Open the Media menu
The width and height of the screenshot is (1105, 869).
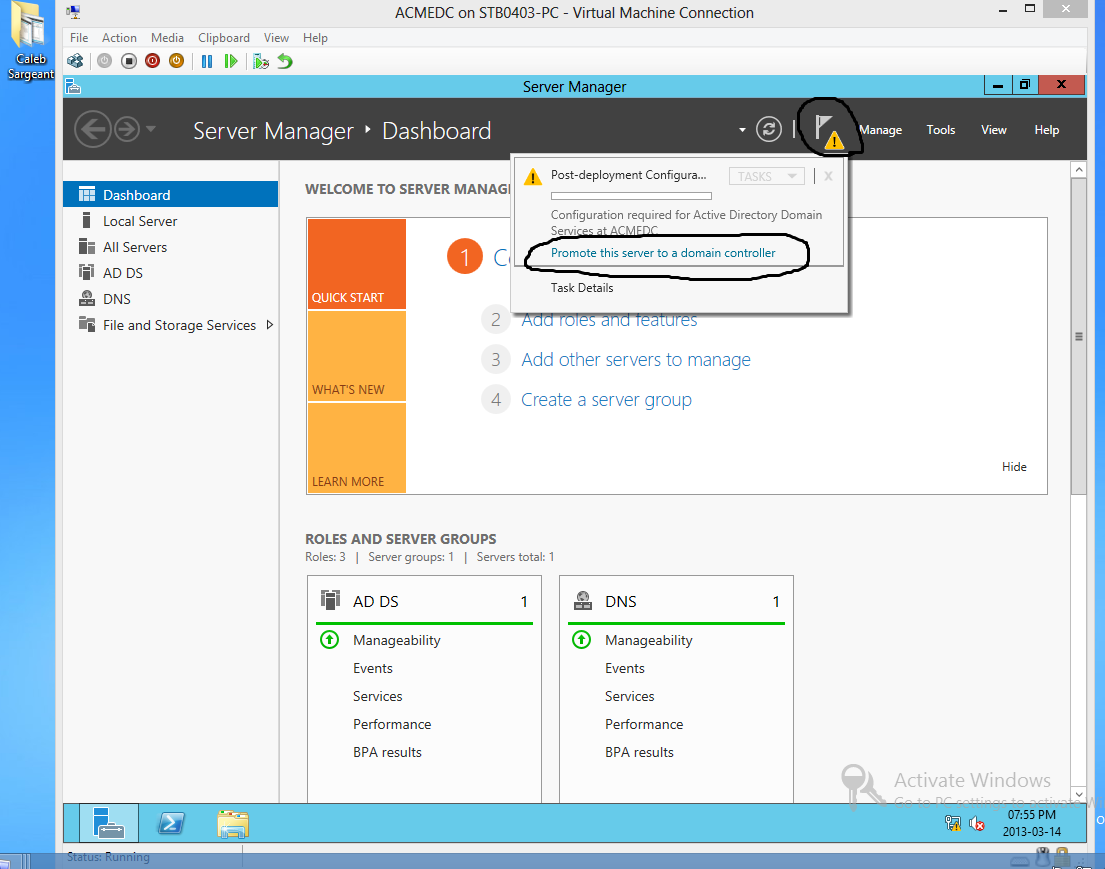coord(167,37)
